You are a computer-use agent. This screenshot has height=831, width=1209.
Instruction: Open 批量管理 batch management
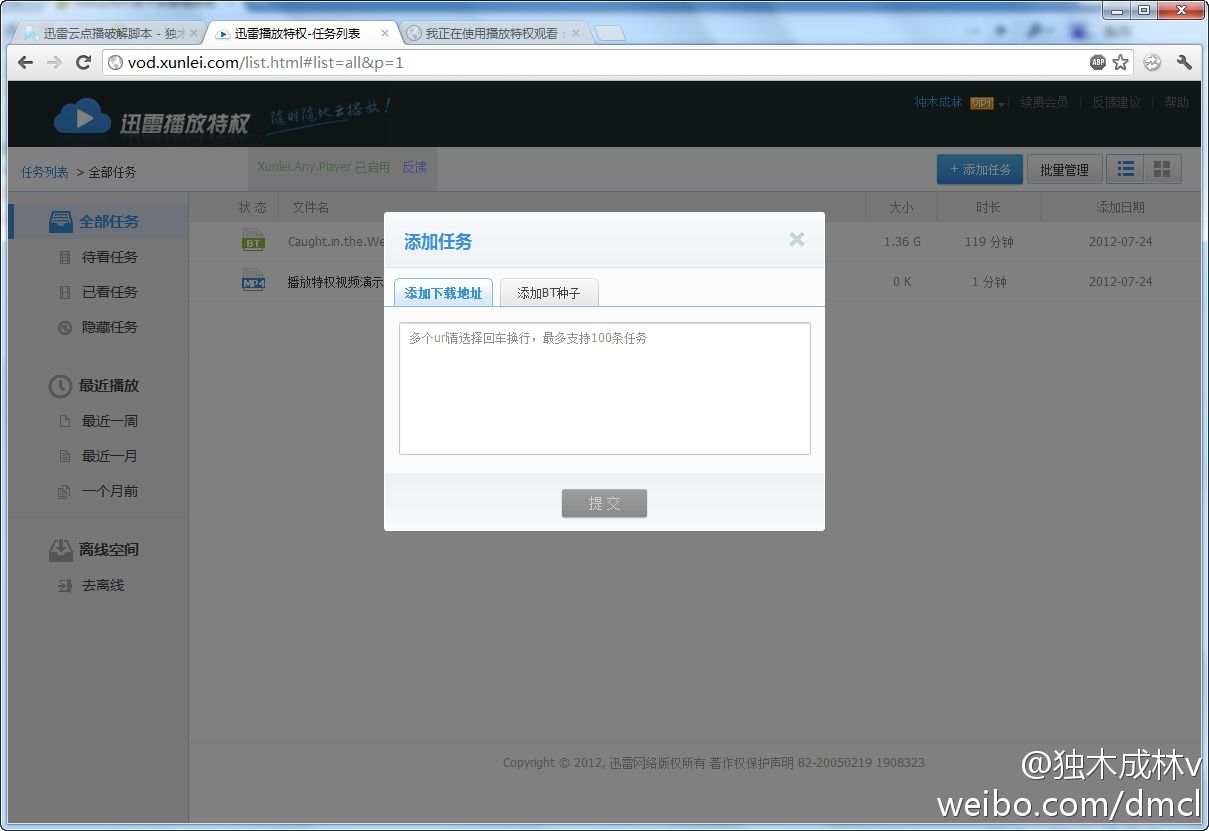click(1064, 170)
